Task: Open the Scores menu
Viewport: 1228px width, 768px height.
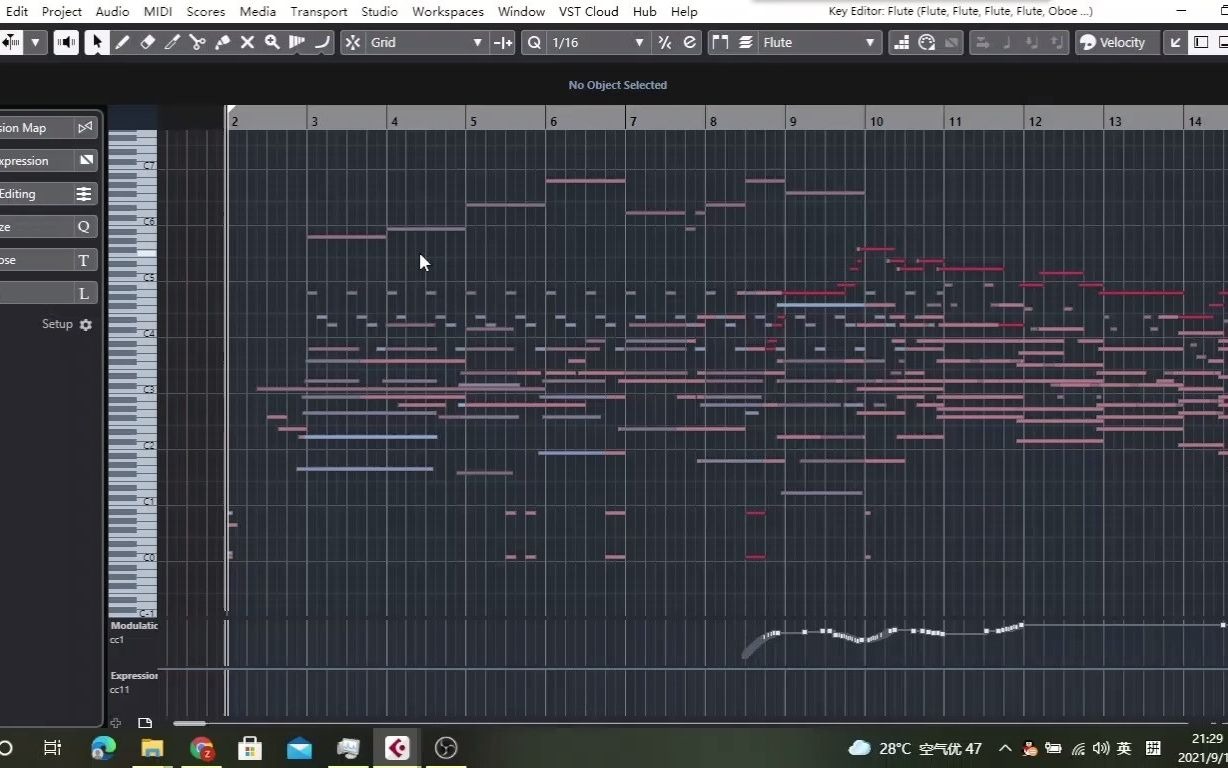Action: coord(205,11)
